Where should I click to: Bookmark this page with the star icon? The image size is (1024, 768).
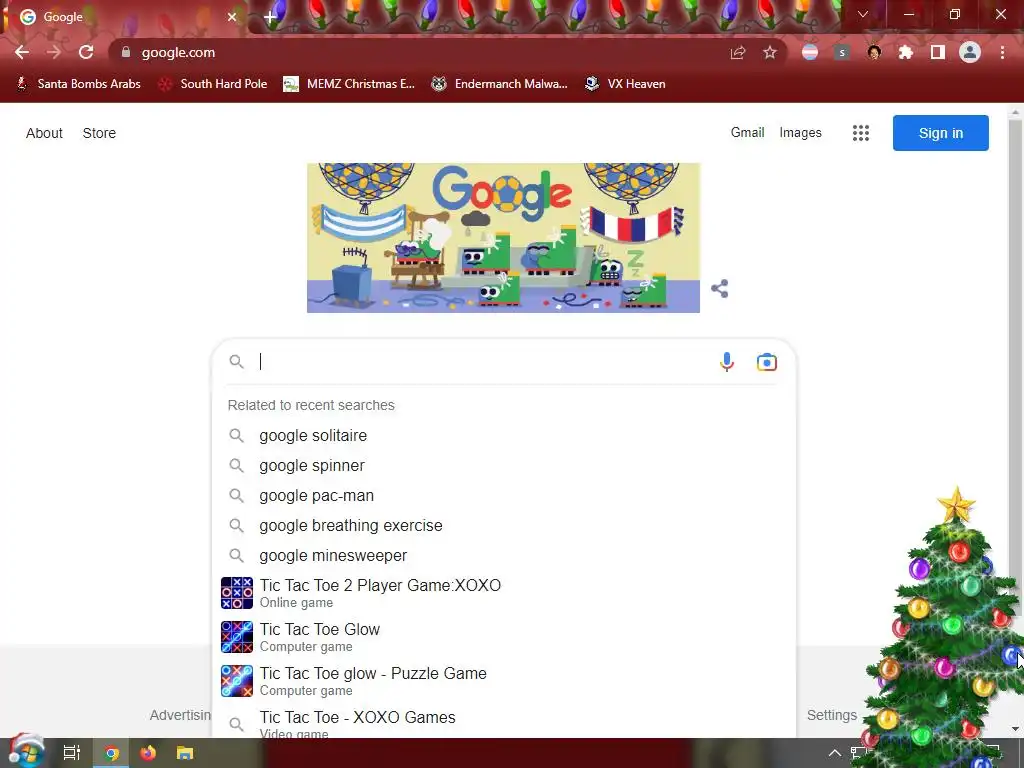coord(770,52)
